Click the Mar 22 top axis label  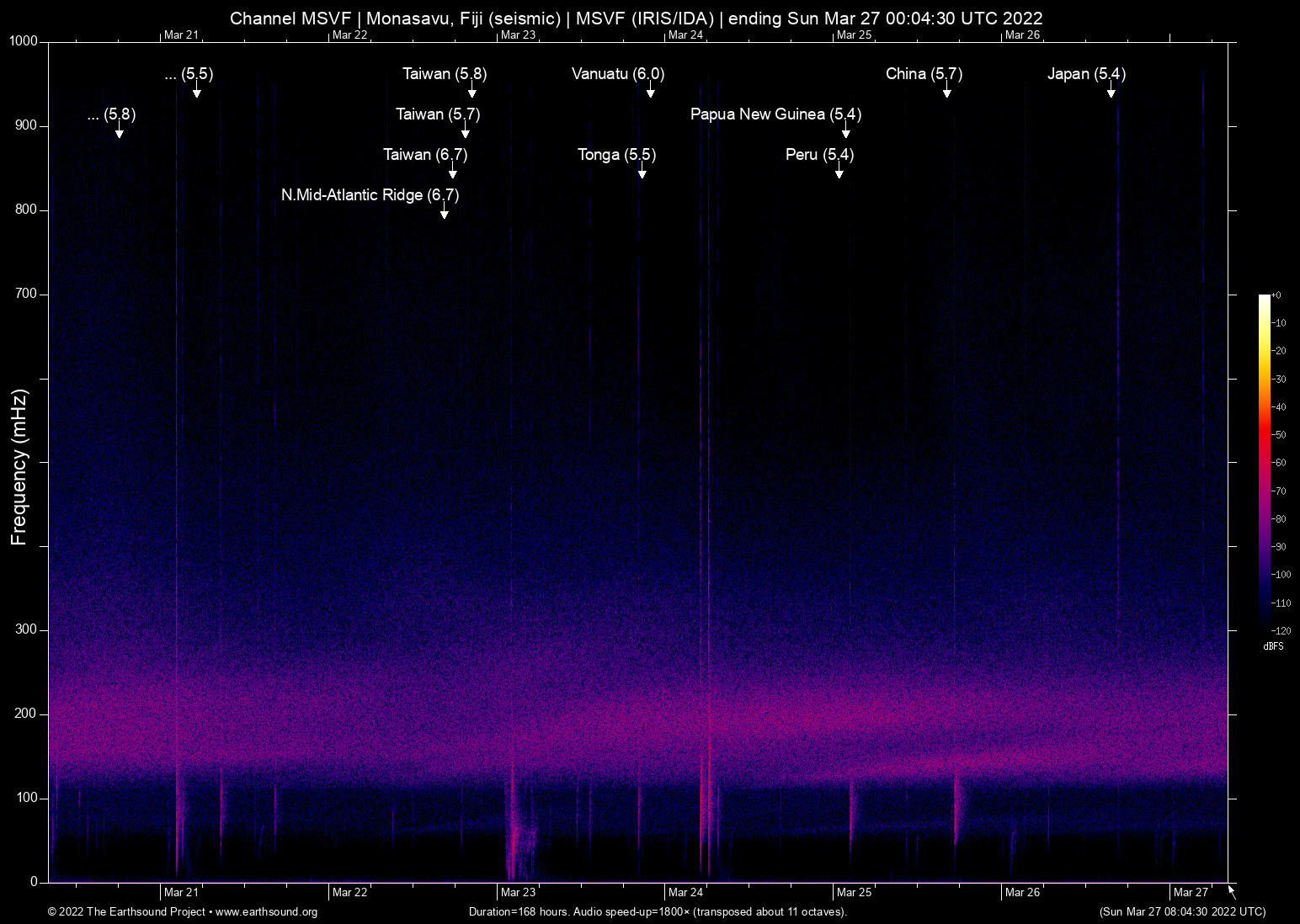click(x=349, y=35)
